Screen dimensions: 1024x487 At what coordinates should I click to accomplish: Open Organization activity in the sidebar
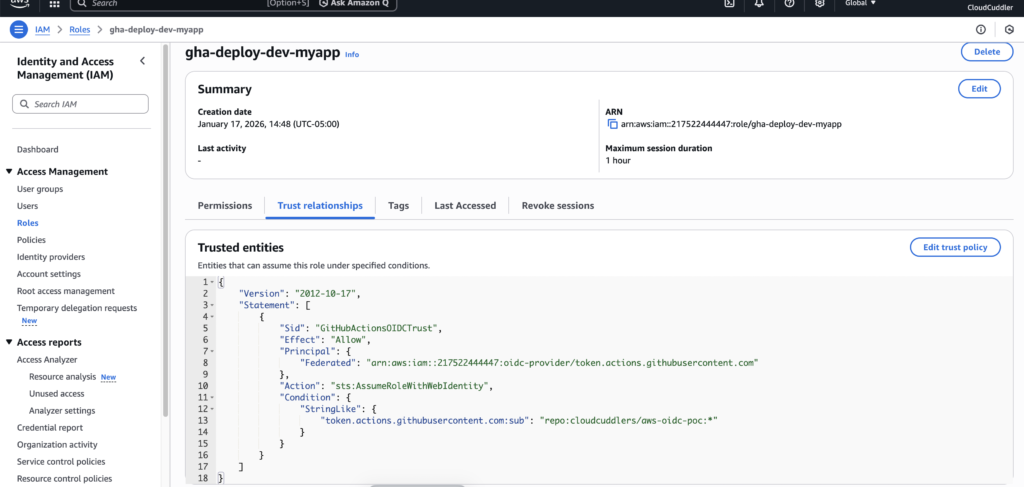[57, 445]
